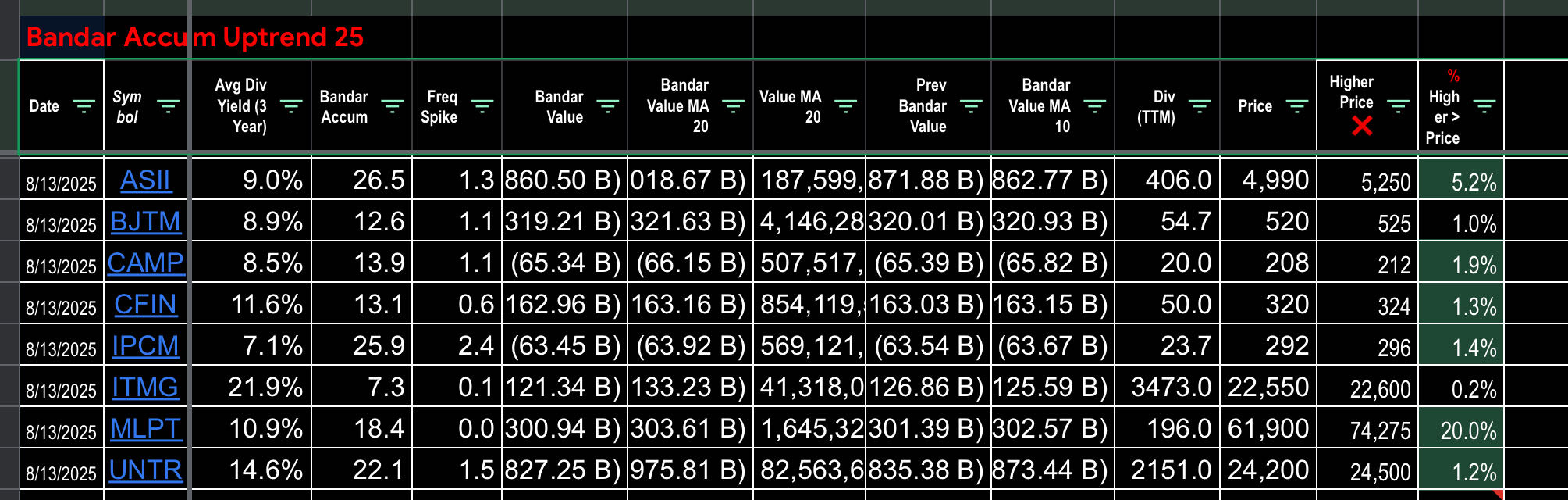Viewport: 1568px width, 500px height.
Task: Select the 8/13/2025 date in the ASII row
Action: pos(62,180)
